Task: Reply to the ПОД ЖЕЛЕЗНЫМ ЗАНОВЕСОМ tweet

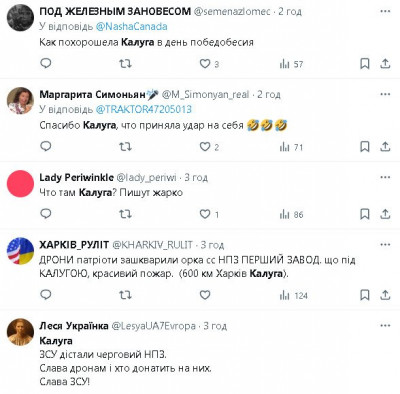Action: 46,63
